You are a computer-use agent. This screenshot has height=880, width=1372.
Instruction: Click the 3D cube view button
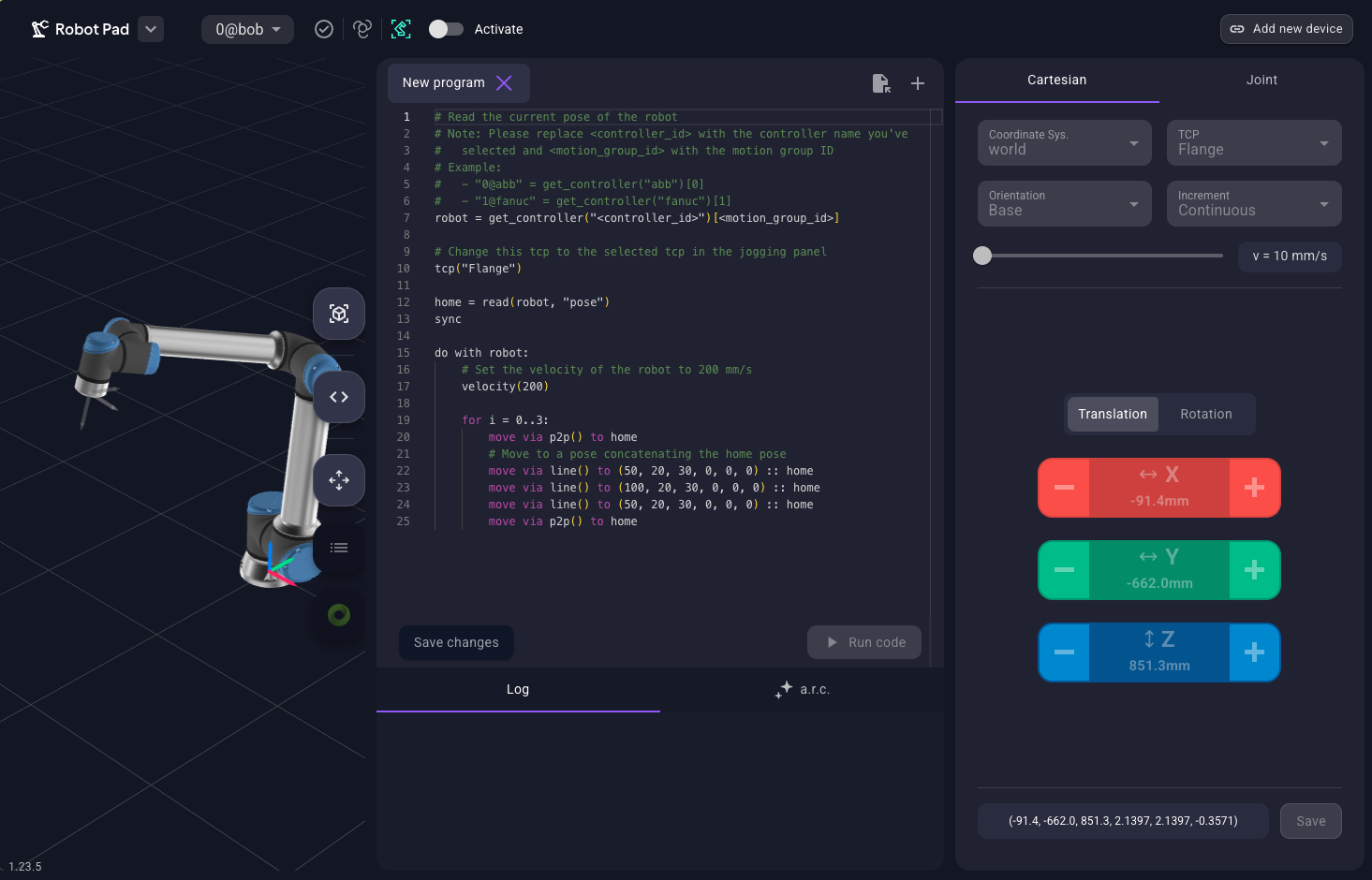click(x=339, y=314)
